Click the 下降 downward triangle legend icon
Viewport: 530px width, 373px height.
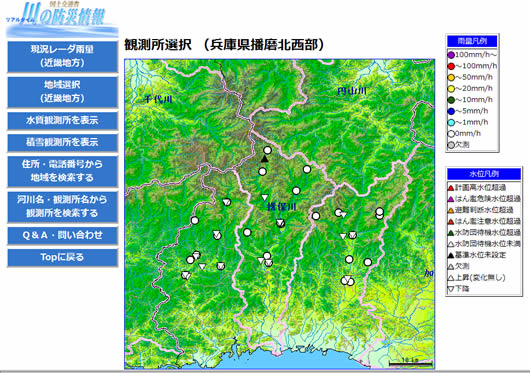coord(451,289)
